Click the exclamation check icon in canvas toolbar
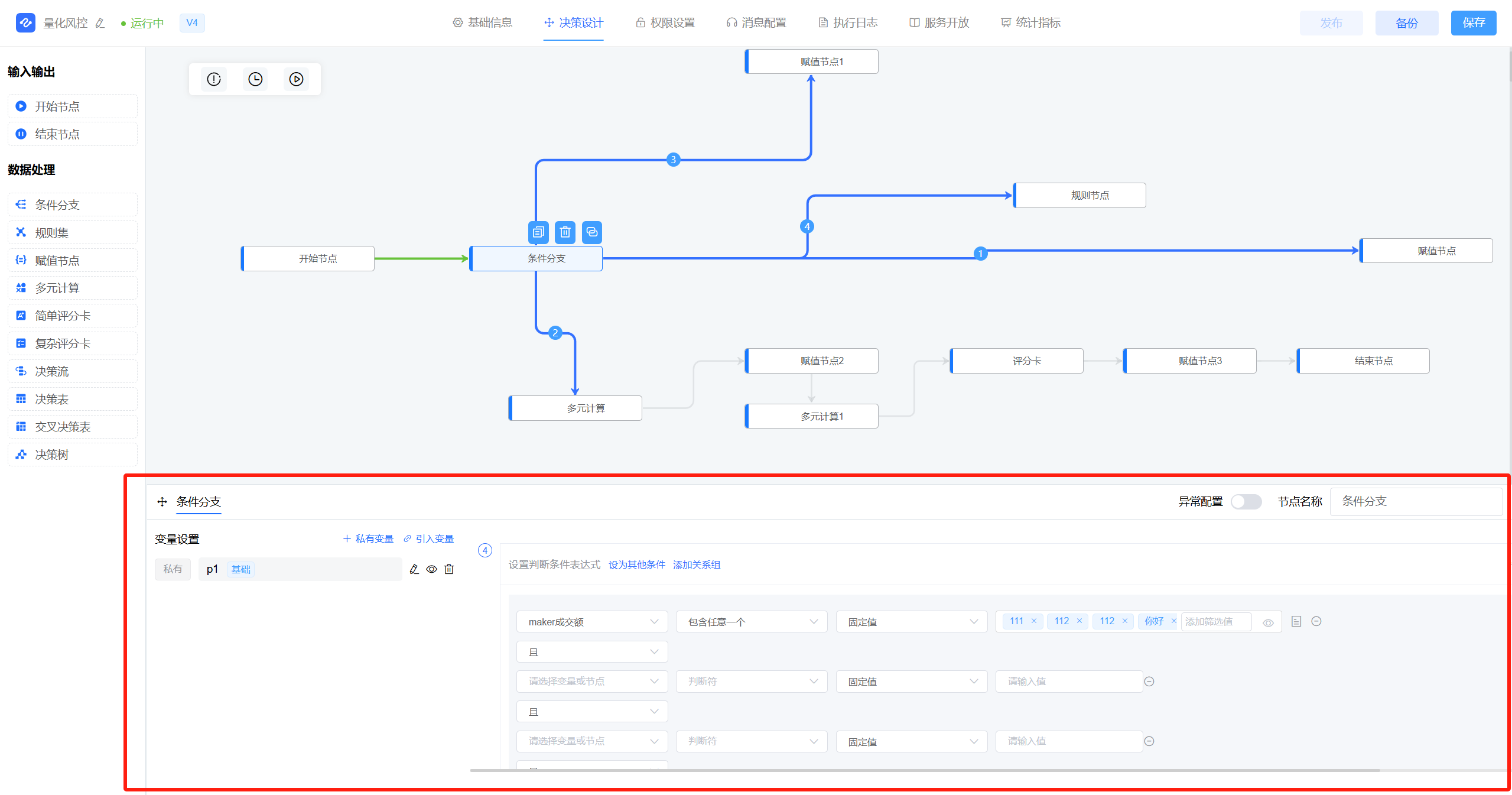The image size is (1512, 795). tap(214, 79)
